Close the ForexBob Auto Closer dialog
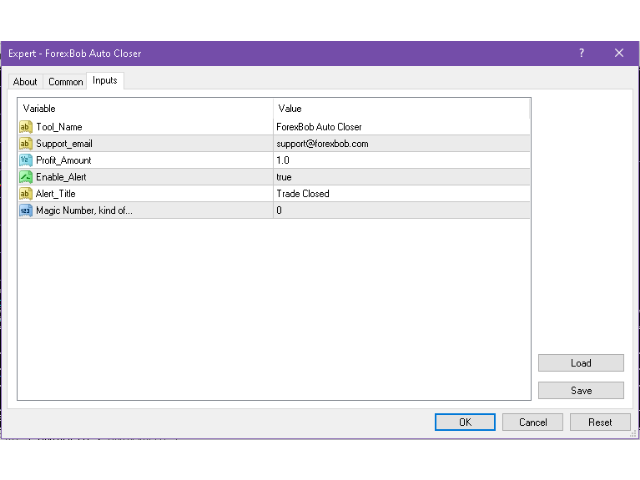The height and width of the screenshot is (480, 640). pos(619,53)
